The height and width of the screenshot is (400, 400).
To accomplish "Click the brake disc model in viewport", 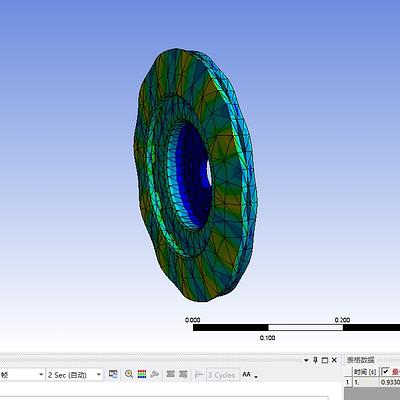I will [194, 175].
